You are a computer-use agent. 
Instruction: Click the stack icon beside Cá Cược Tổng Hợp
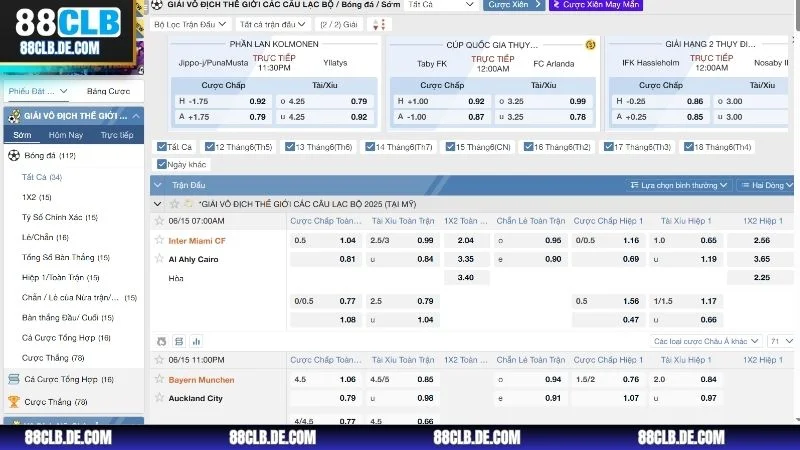[x=14, y=379]
